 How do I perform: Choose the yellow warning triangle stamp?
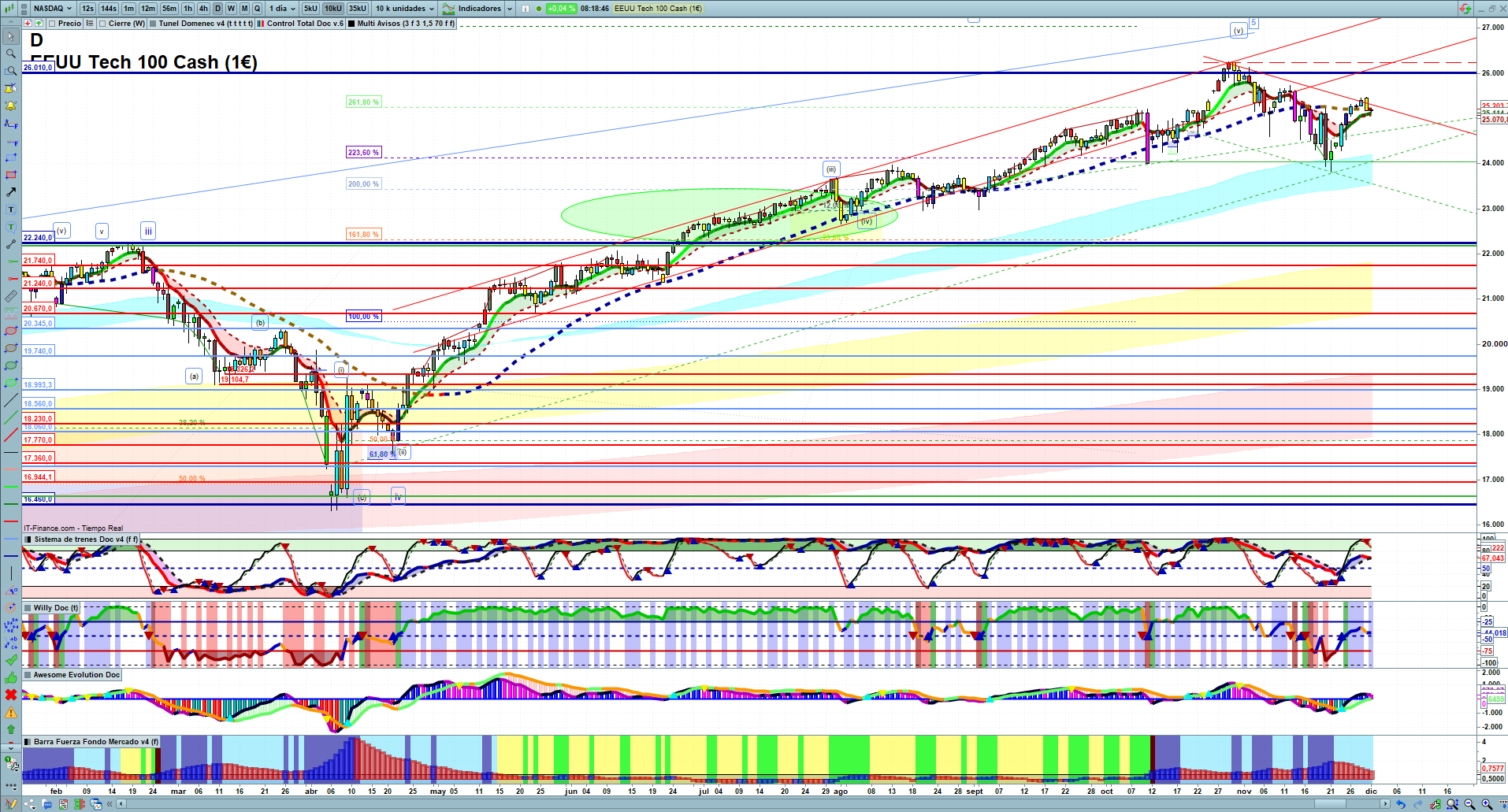tap(11, 712)
